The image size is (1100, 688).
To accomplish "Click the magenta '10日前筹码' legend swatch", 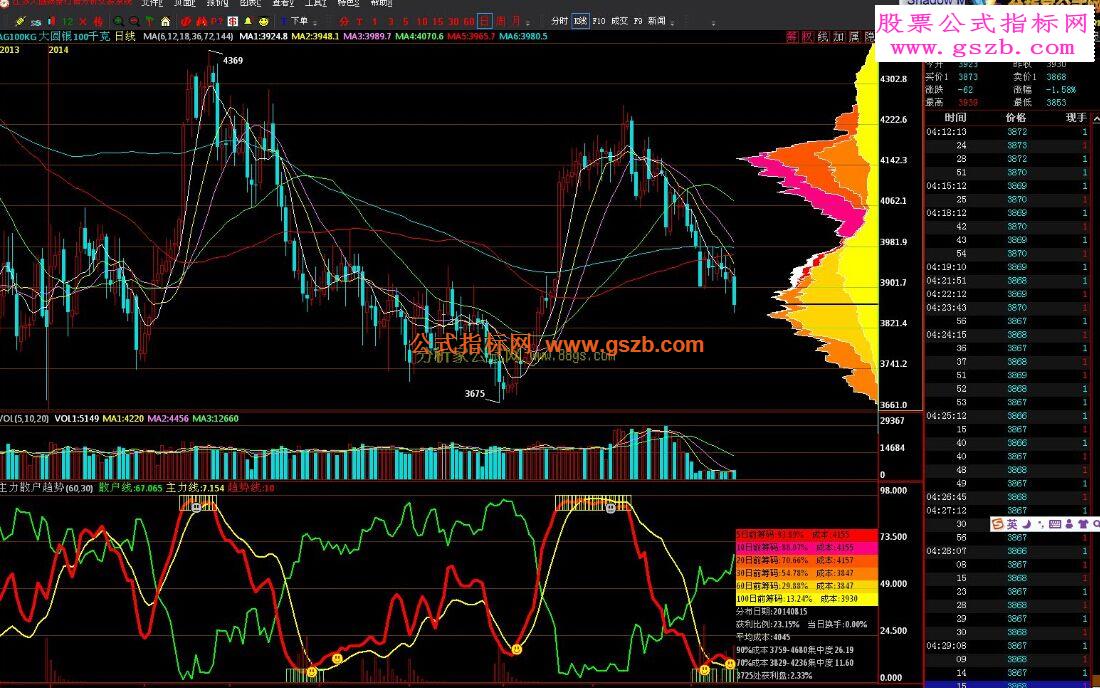I will pos(807,547).
